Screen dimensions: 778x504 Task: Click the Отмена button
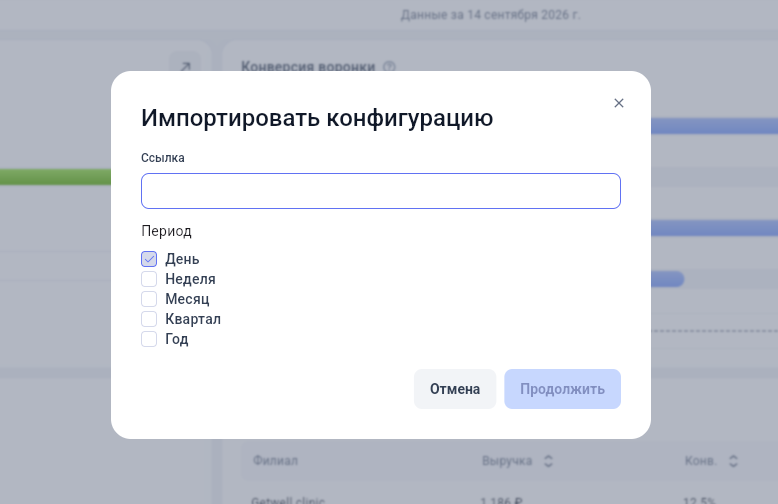pos(455,389)
